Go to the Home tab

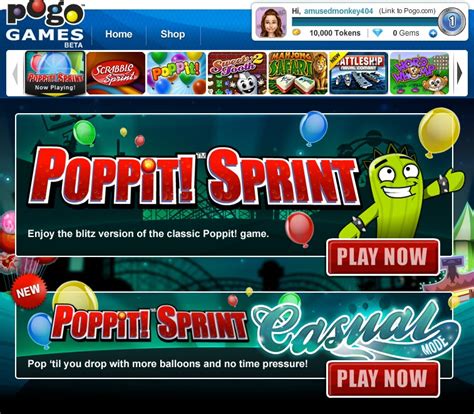tap(119, 34)
